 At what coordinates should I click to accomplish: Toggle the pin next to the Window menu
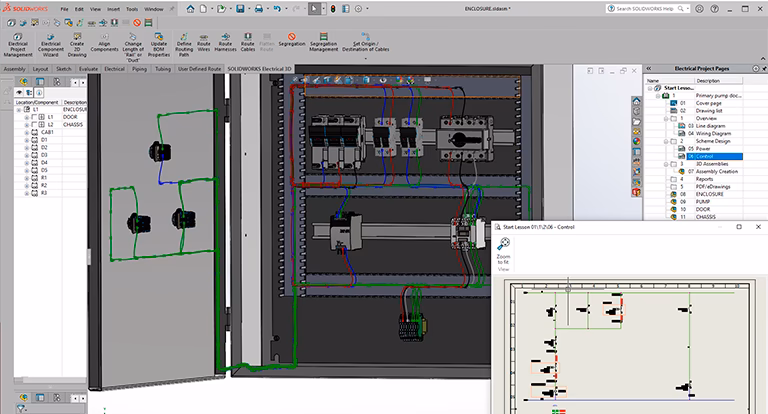pos(172,9)
